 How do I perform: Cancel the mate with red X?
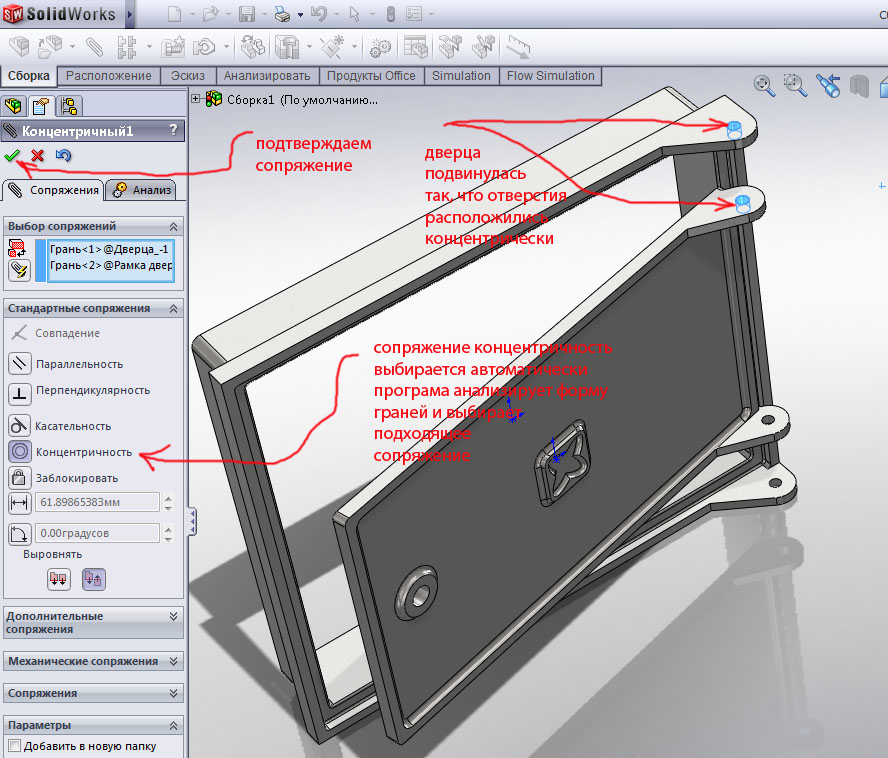(37, 156)
